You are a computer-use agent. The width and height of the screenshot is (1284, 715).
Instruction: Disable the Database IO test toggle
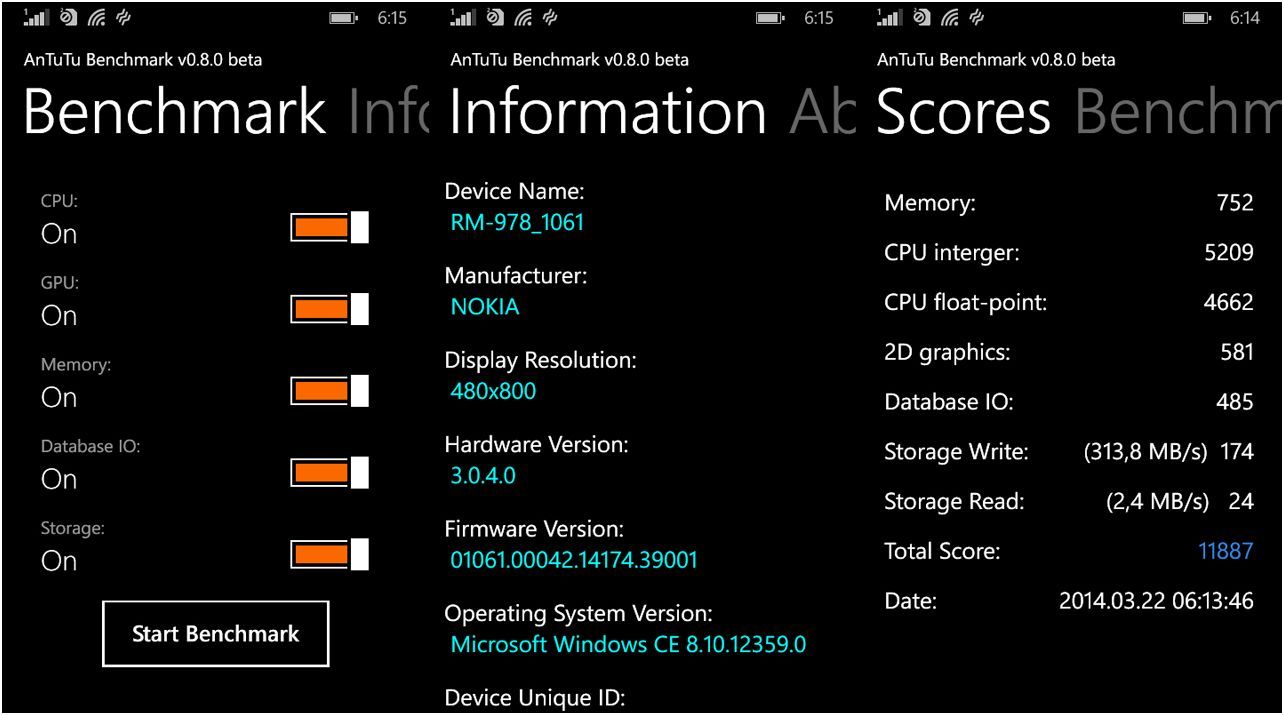tap(327, 472)
